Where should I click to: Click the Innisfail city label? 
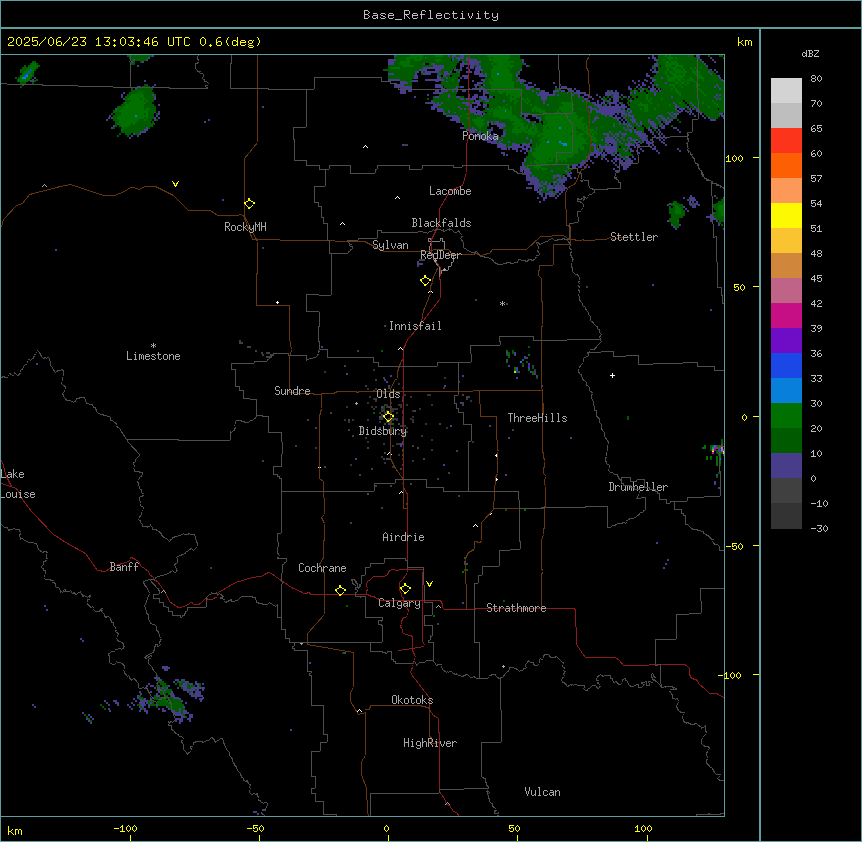(415, 326)
